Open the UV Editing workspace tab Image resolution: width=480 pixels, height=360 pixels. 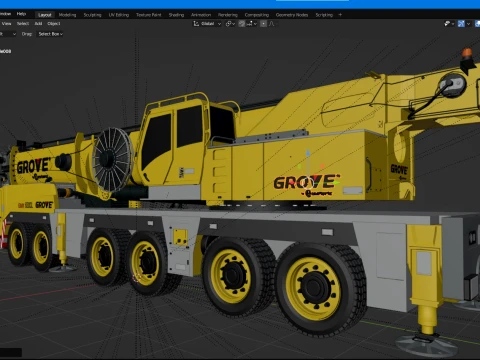pyautogui.click(x=119, y=15)
